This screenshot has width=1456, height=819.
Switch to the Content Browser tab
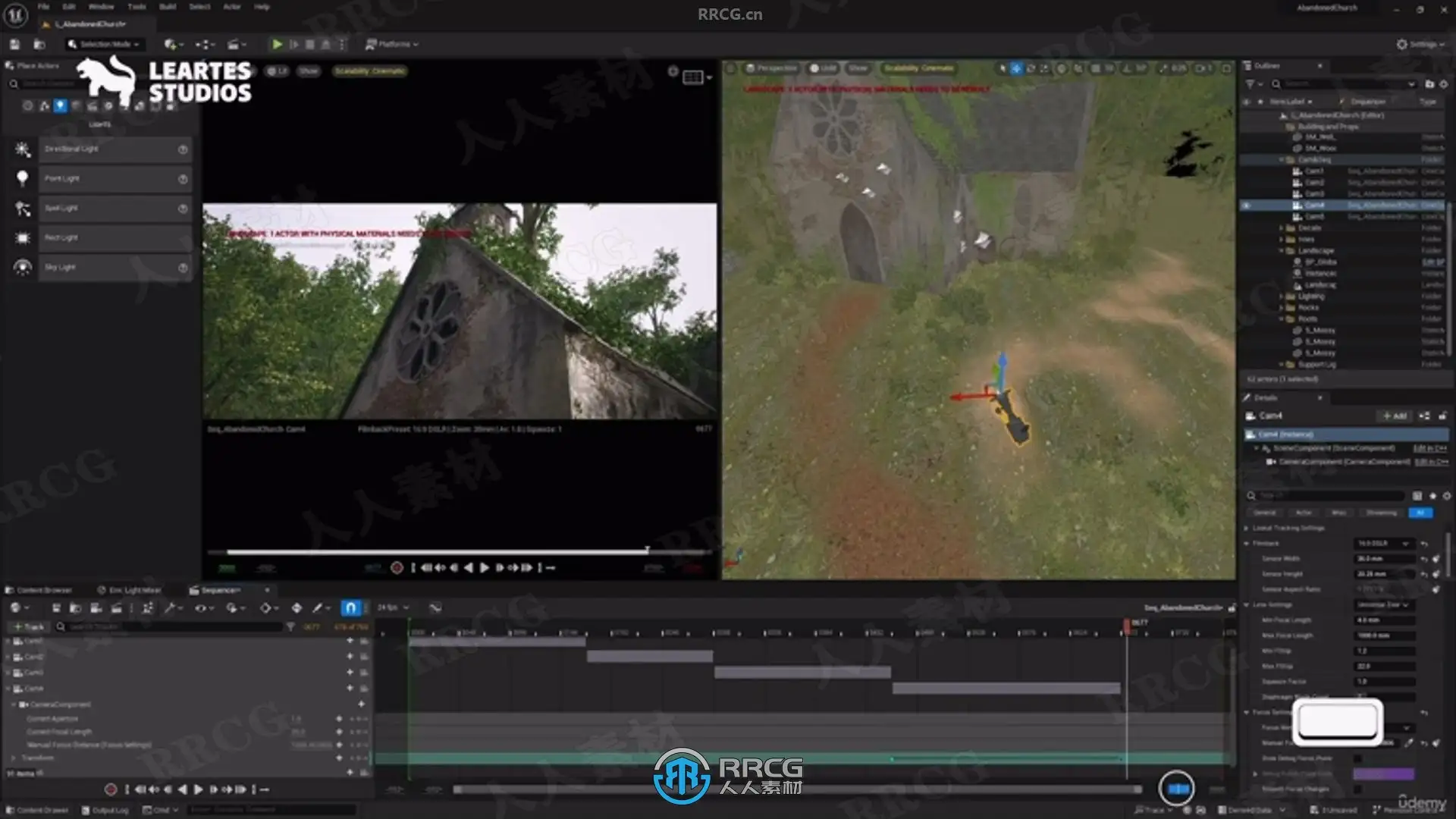click(x=39, y=590)
